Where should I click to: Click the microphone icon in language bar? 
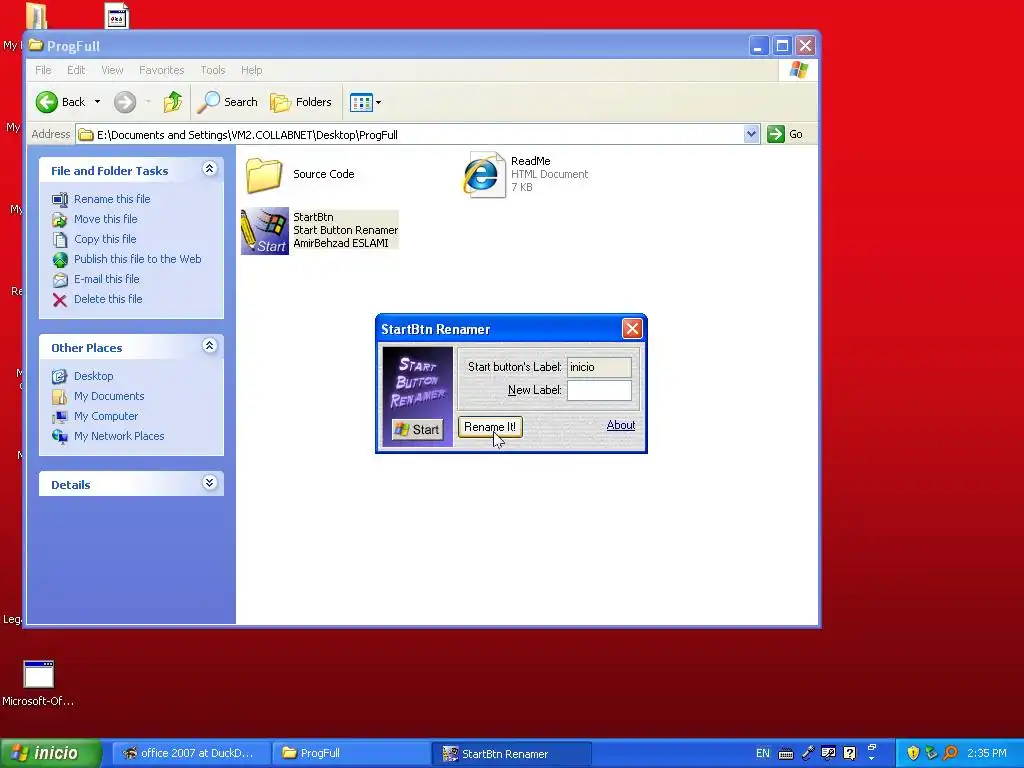tap(807, 753)
